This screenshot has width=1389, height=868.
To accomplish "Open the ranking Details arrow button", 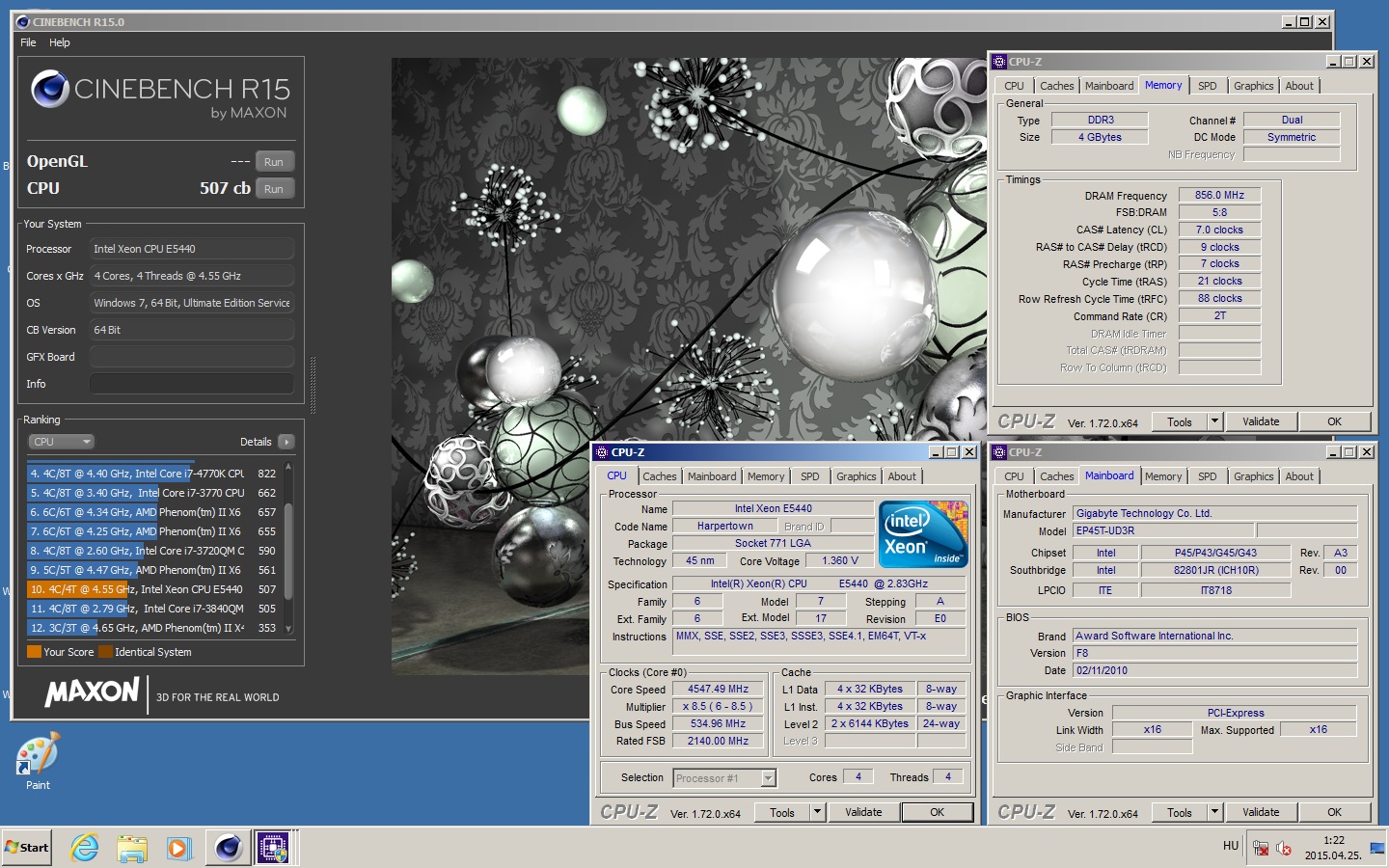I will coord(286,442).
